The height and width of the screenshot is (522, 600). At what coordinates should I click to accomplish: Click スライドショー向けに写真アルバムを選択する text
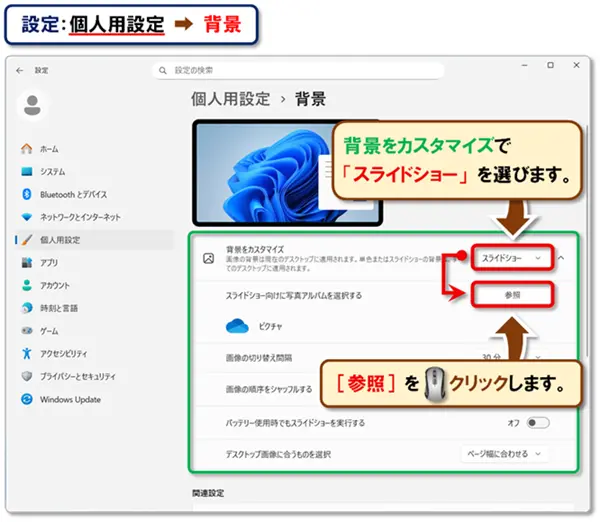point(293,295)
